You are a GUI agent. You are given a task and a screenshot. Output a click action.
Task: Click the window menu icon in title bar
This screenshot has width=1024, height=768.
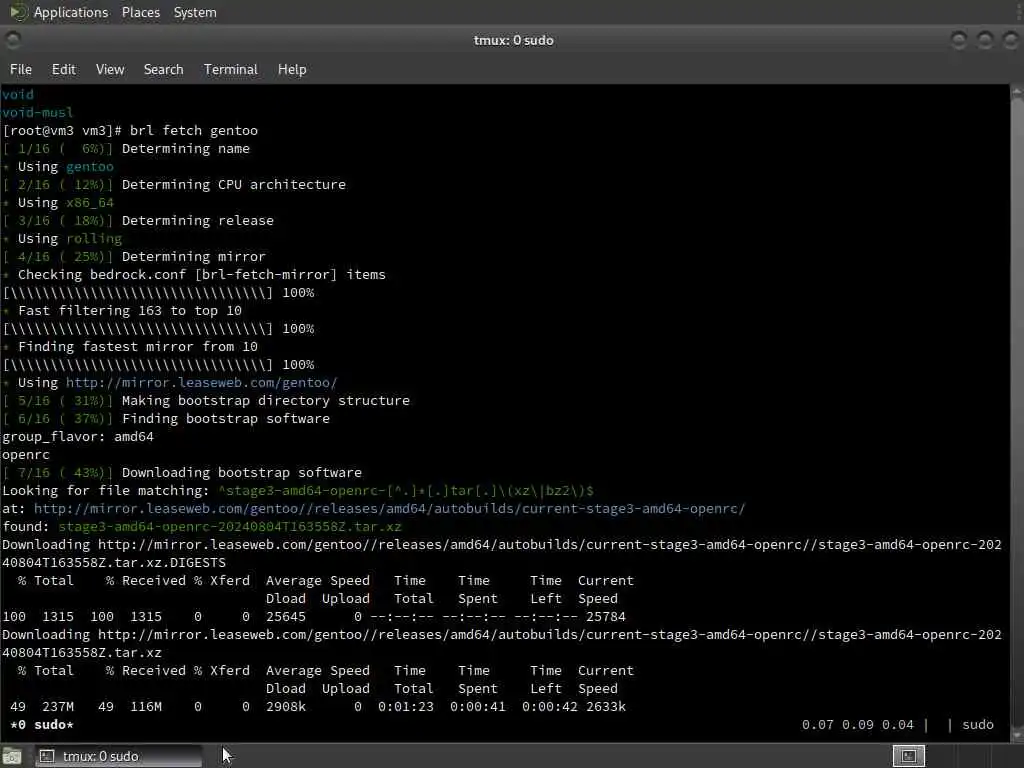tap(12, 40)
